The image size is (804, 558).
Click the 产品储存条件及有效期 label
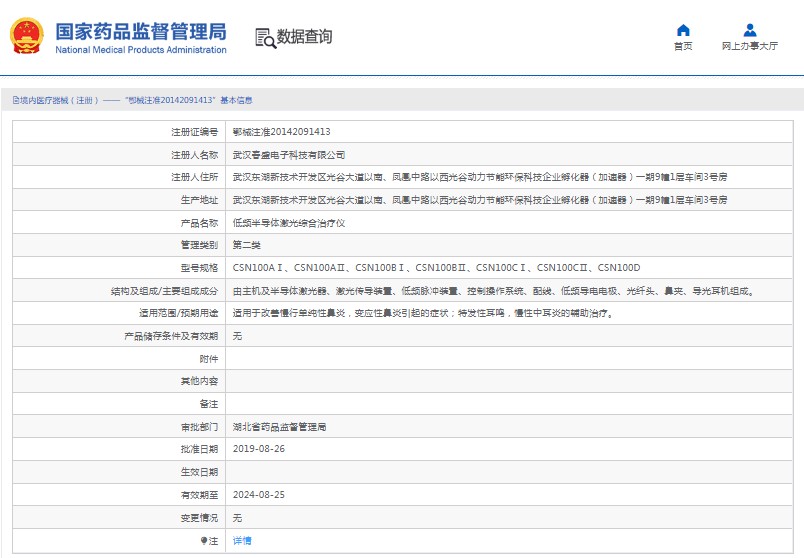171,336
